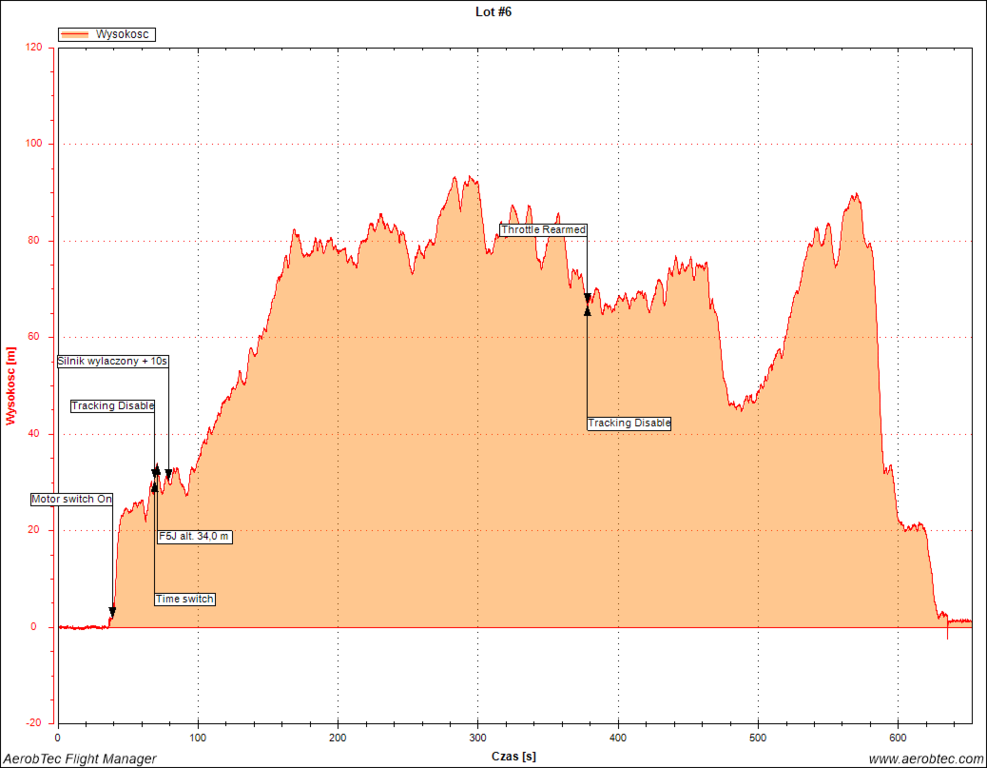Click the arrowhead at Motor switch On marker
Screen dimensions: 987x768
(x=112, y=612)
